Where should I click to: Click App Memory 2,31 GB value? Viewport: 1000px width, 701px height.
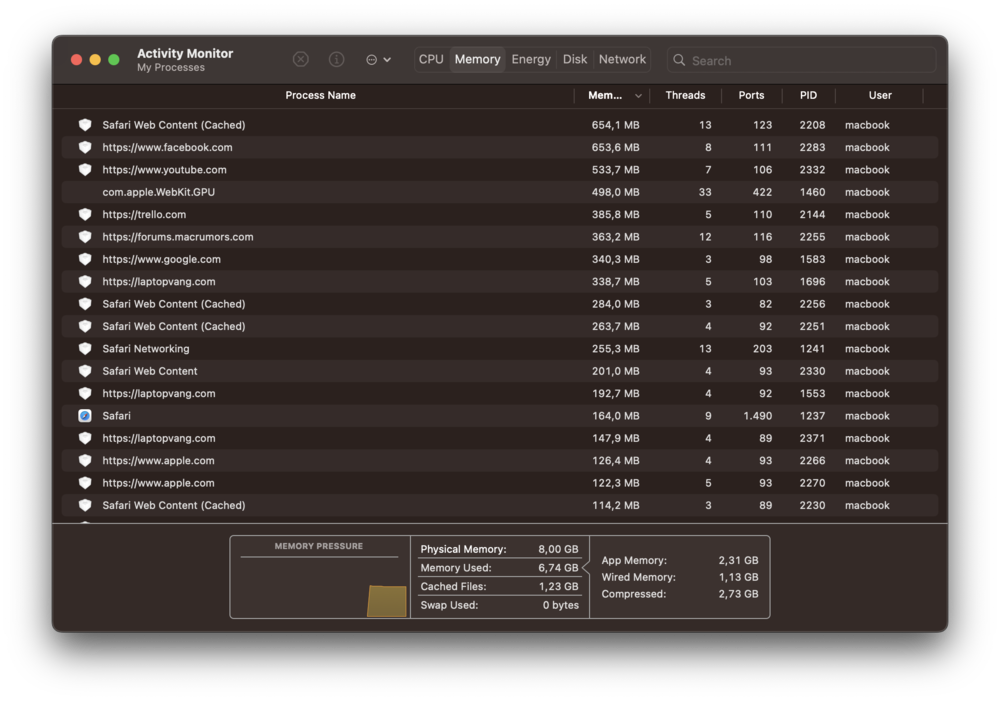click(x=738, y=560)
